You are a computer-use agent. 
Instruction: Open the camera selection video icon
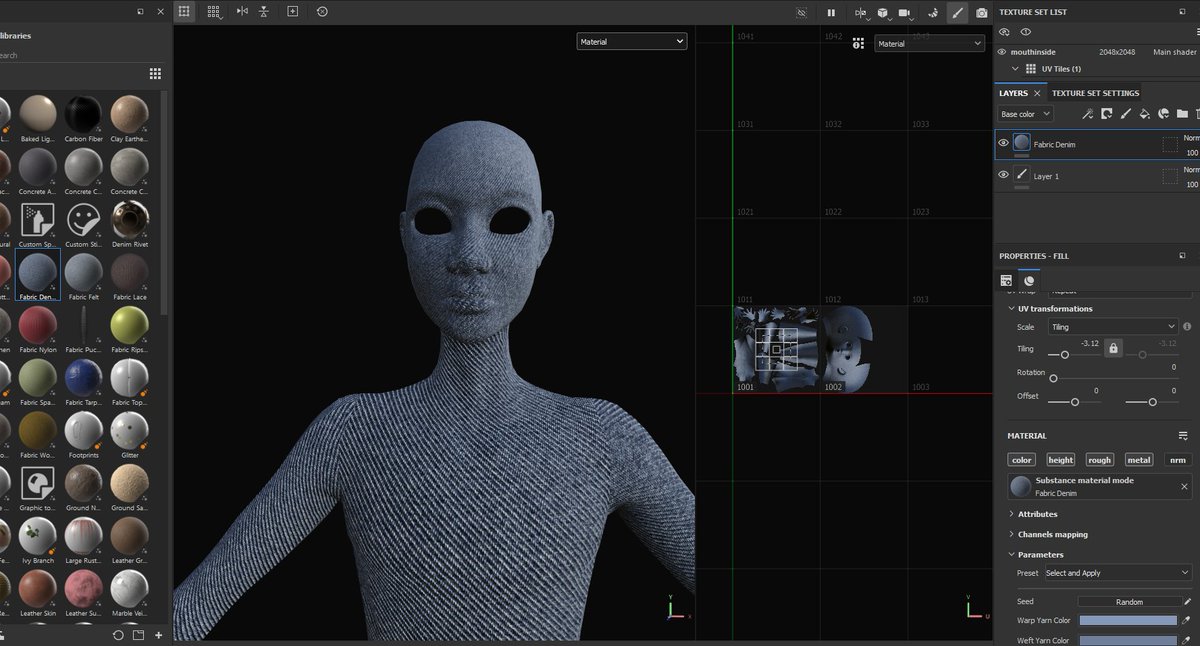coord(905,13)
